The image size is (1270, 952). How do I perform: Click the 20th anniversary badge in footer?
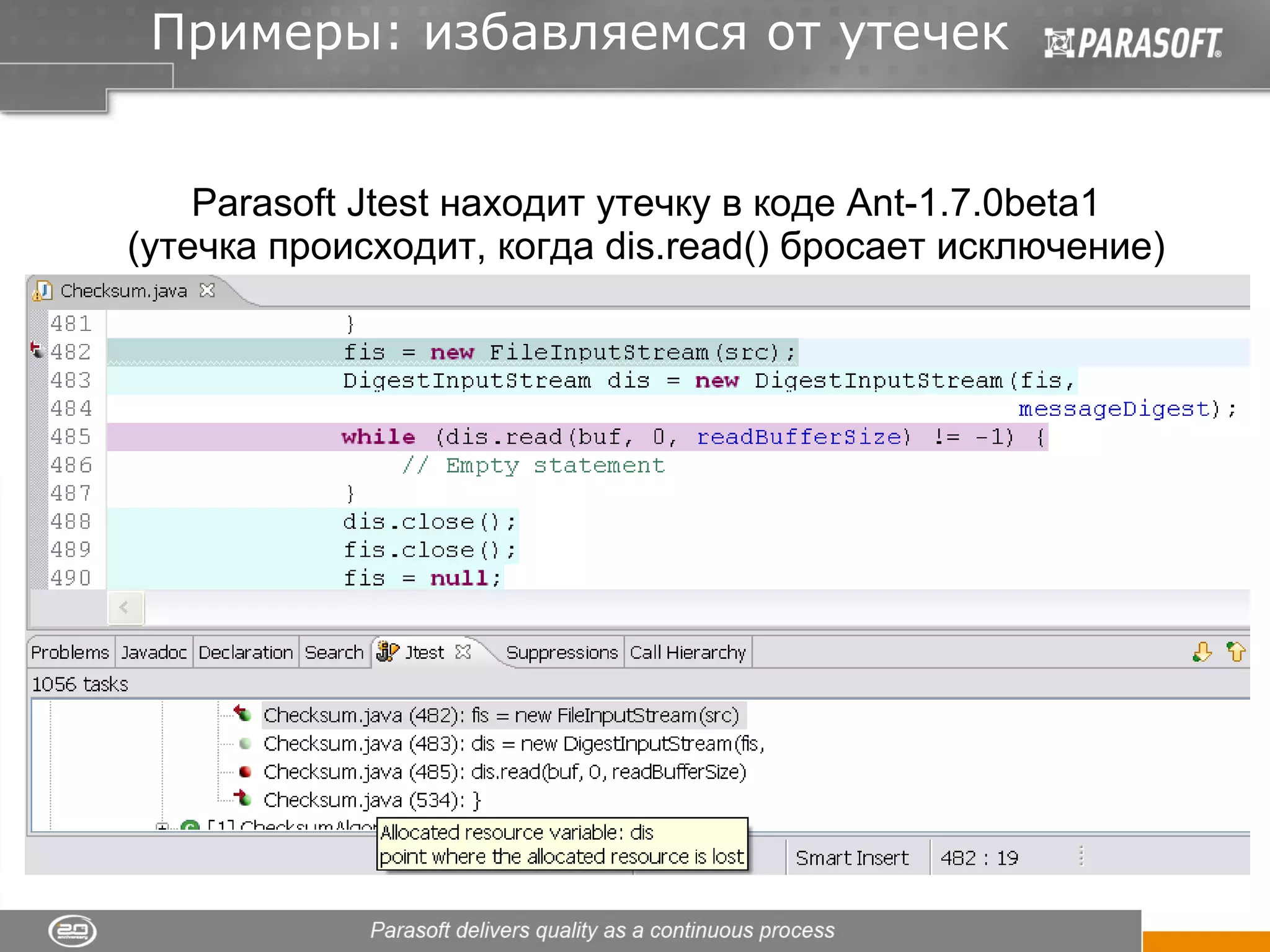click(x=73, y=930)
